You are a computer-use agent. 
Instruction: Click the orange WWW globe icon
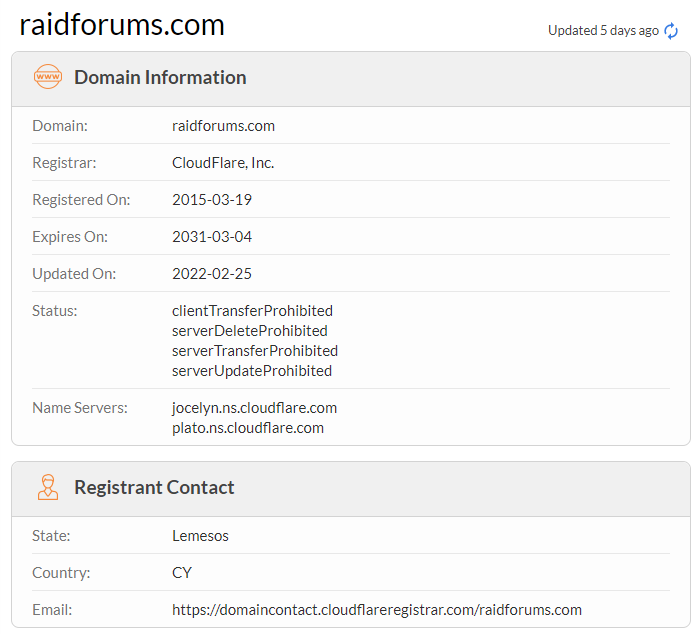[x=47, y=77]
